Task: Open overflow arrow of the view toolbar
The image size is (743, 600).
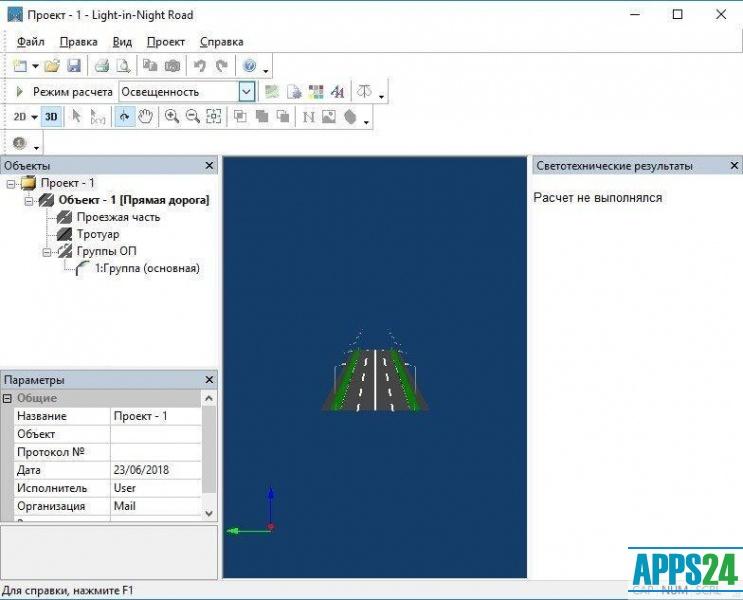Action: pyautogui.click(x=366, y=122)
